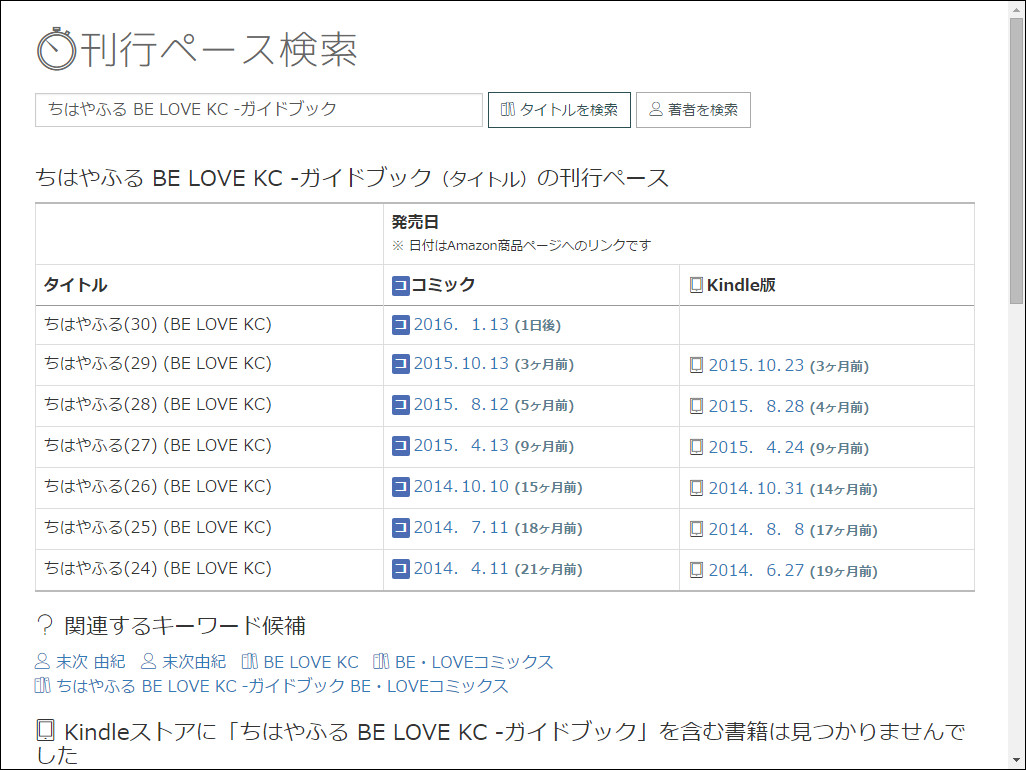Click Kindle icon next to 2014.8.8
The height and width of the screenshot is (770, 1026).
point(697,529)
